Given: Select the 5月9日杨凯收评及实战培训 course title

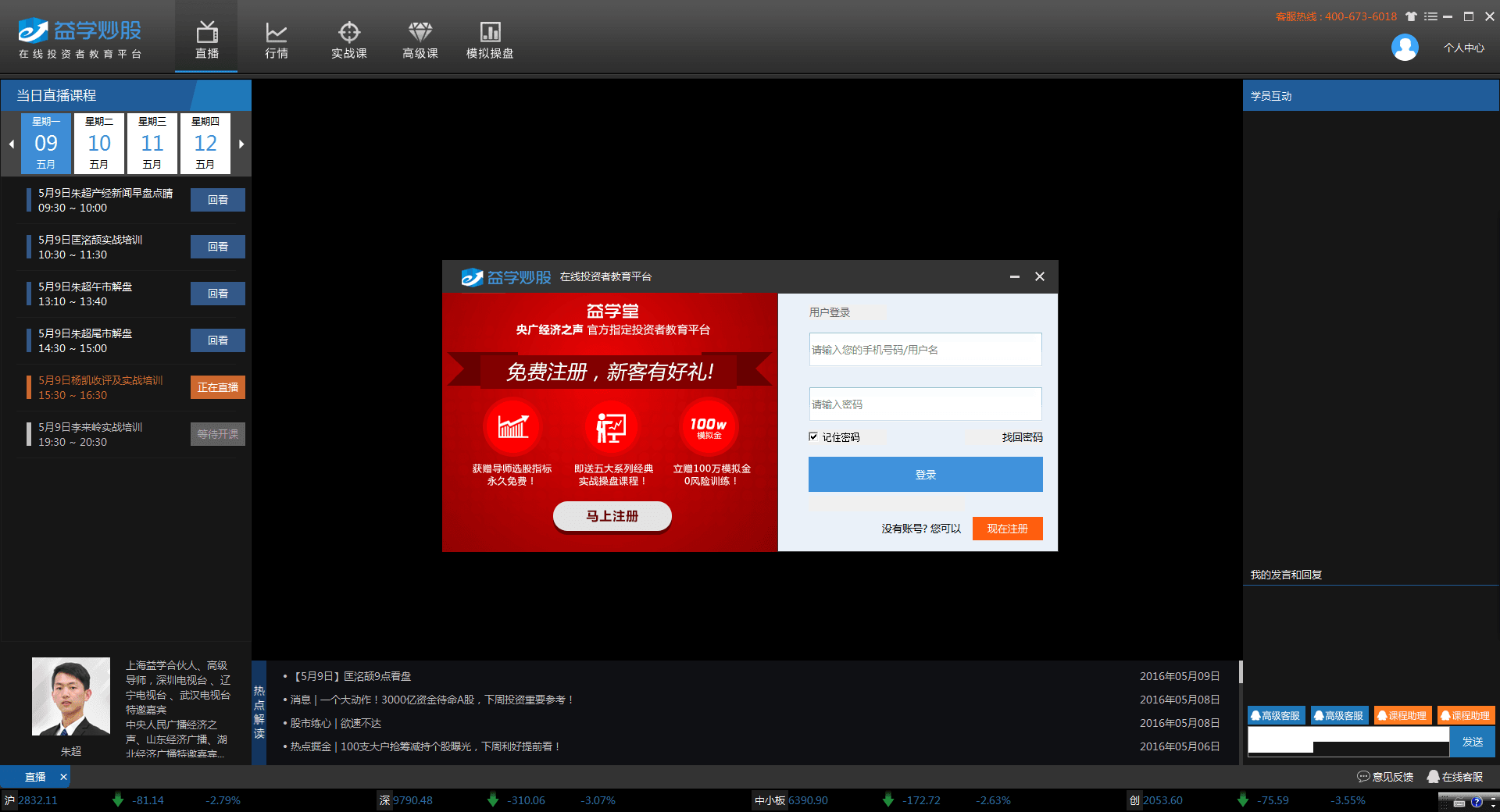Looking at the screenshot, I should pyautogui.click(x=101, y=380).
